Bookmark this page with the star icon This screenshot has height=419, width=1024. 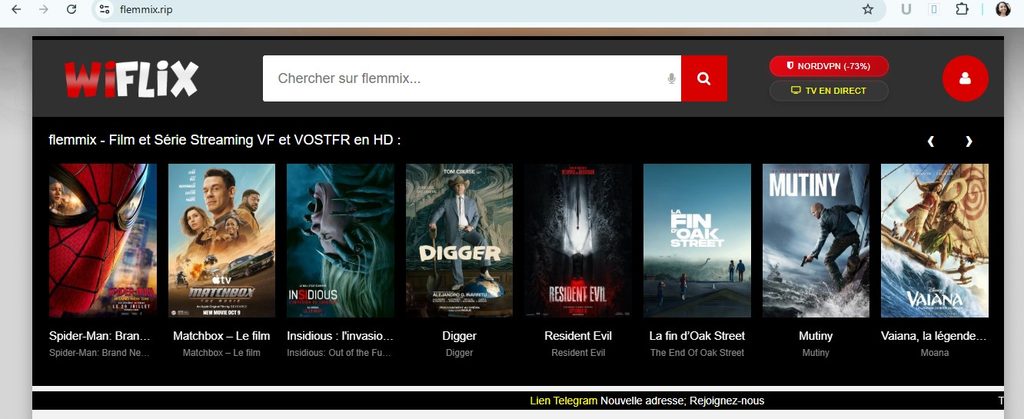point(867,9)
